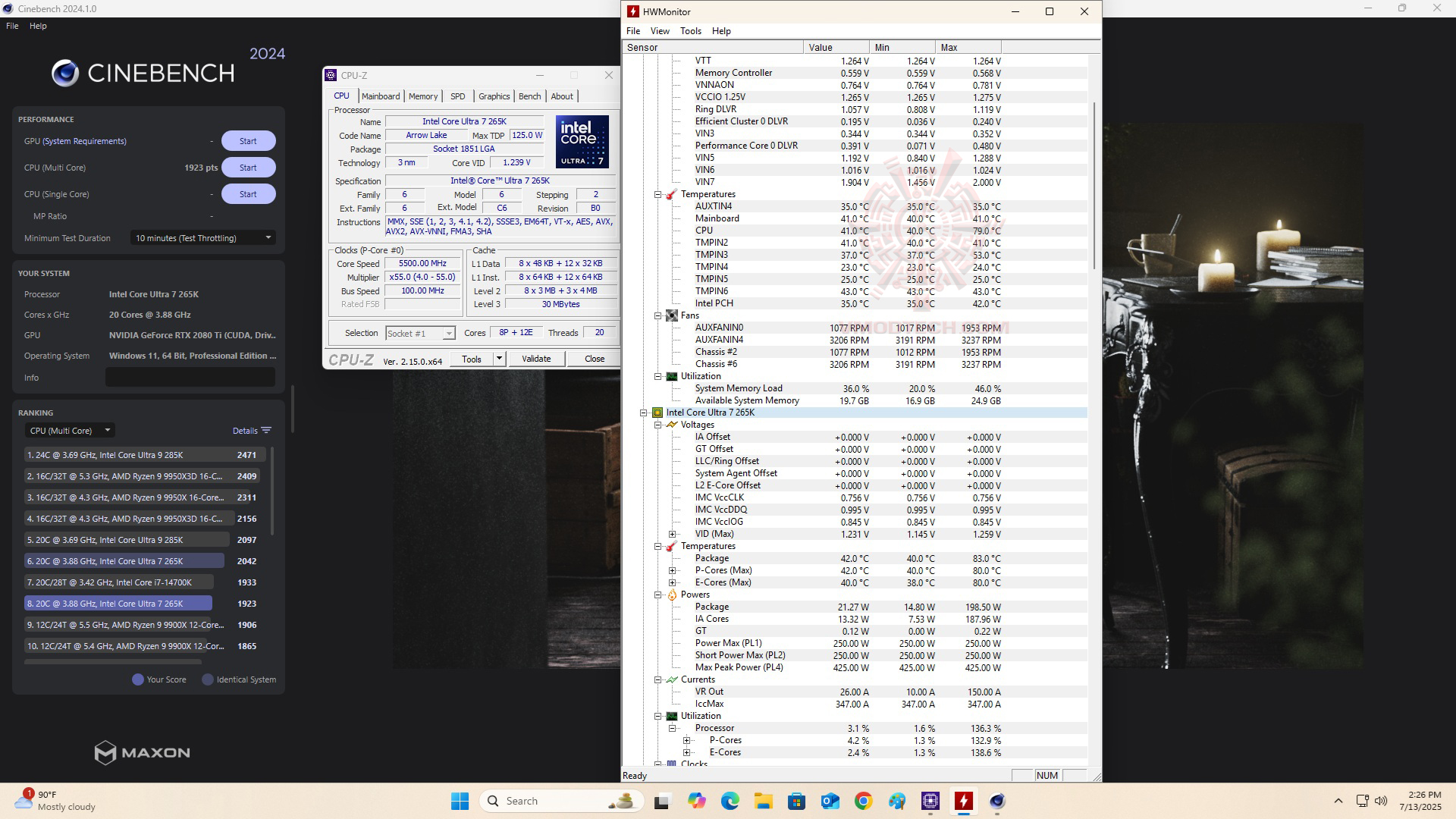This screenshot has height=819, width=1456.
Task: Expand the VID (Max) voltage entry
Action: click(672, 534)
